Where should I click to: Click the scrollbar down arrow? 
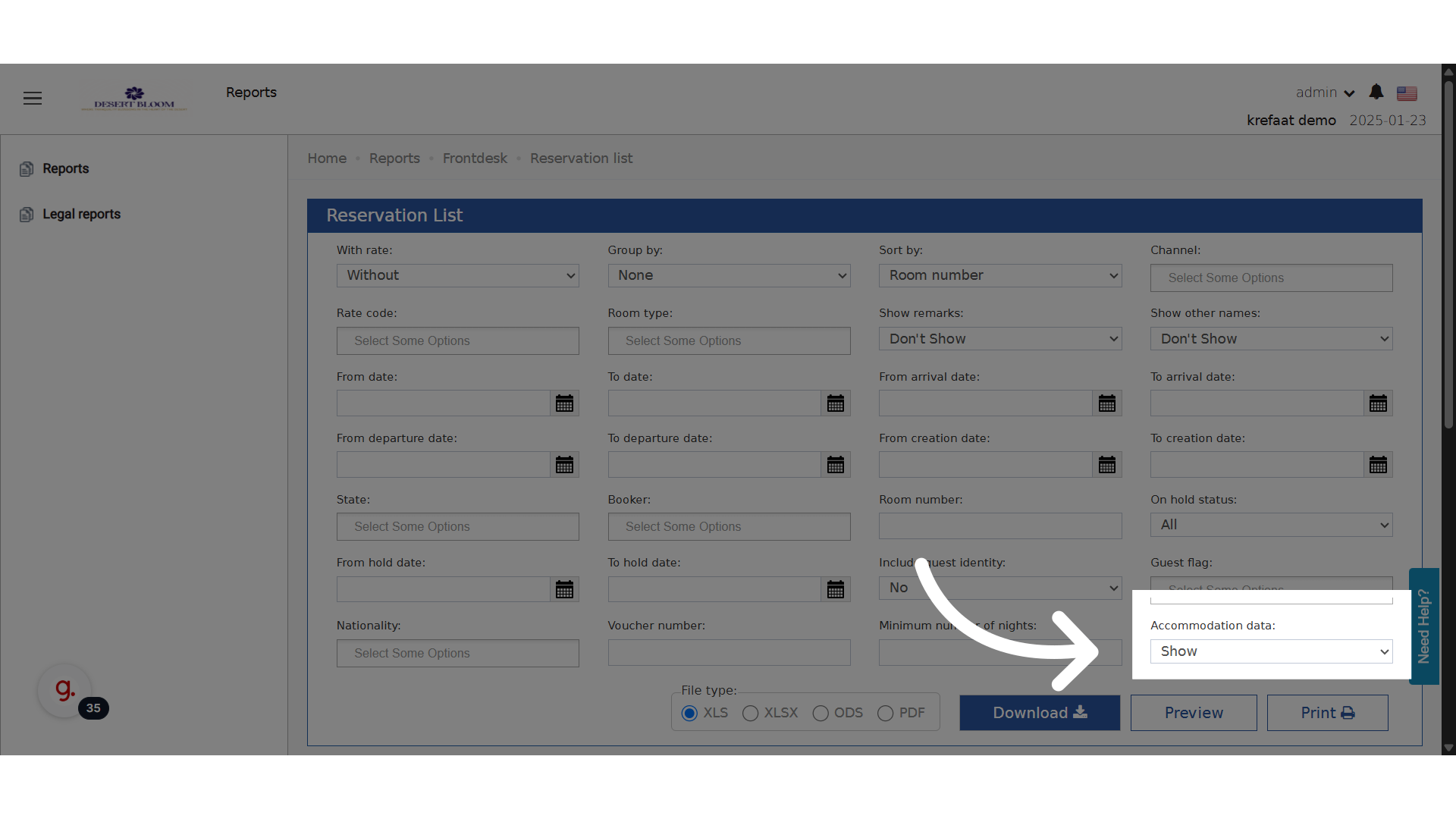pos(1448,748)
